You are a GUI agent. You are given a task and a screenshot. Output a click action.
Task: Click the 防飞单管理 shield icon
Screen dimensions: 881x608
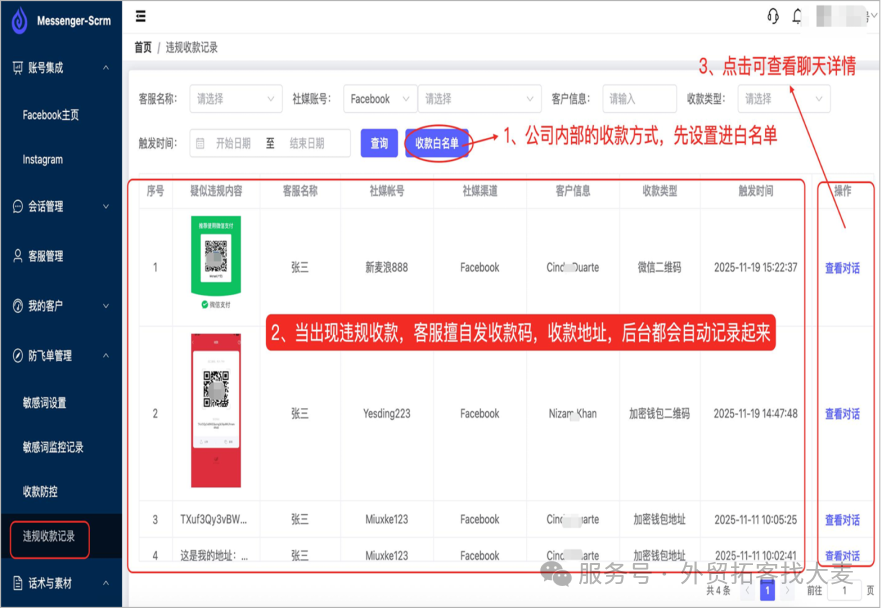coord(18,356)
